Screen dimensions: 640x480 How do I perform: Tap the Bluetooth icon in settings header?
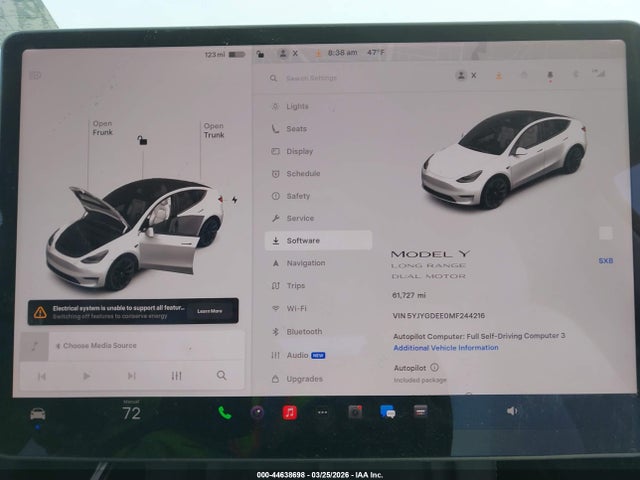point(576,74)
